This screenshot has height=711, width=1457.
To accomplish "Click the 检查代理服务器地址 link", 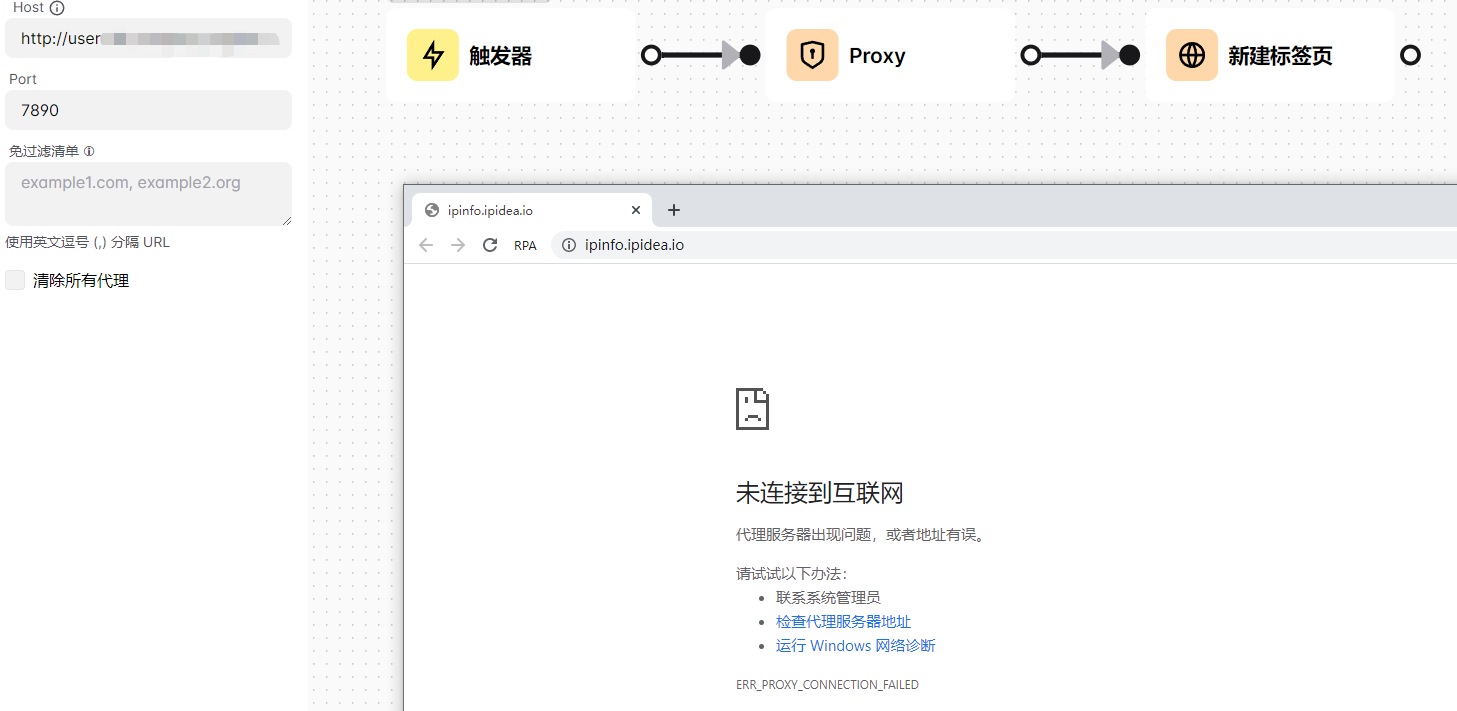I will pos(844,621).
